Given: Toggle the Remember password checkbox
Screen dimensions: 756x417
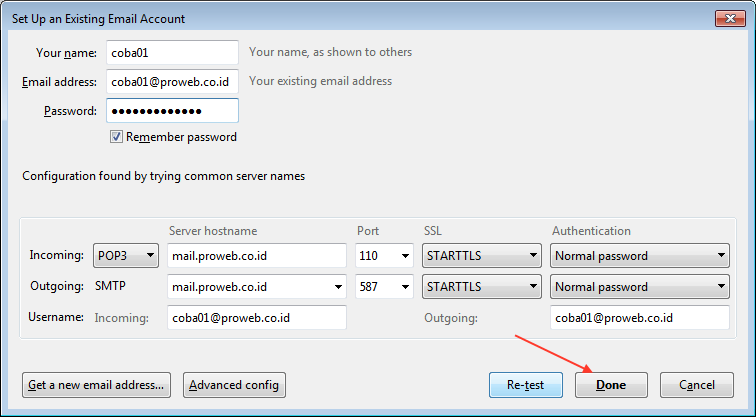Looking at the screenshot, I should (x=116, y=137).
